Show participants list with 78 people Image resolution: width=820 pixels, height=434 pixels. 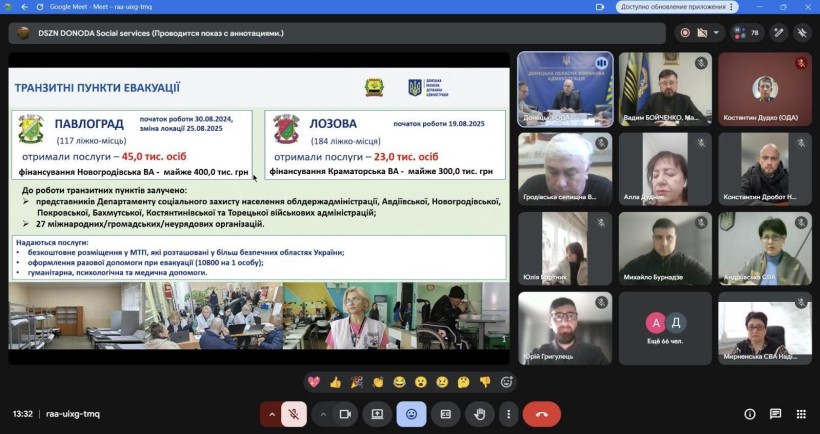coord(746,32)
